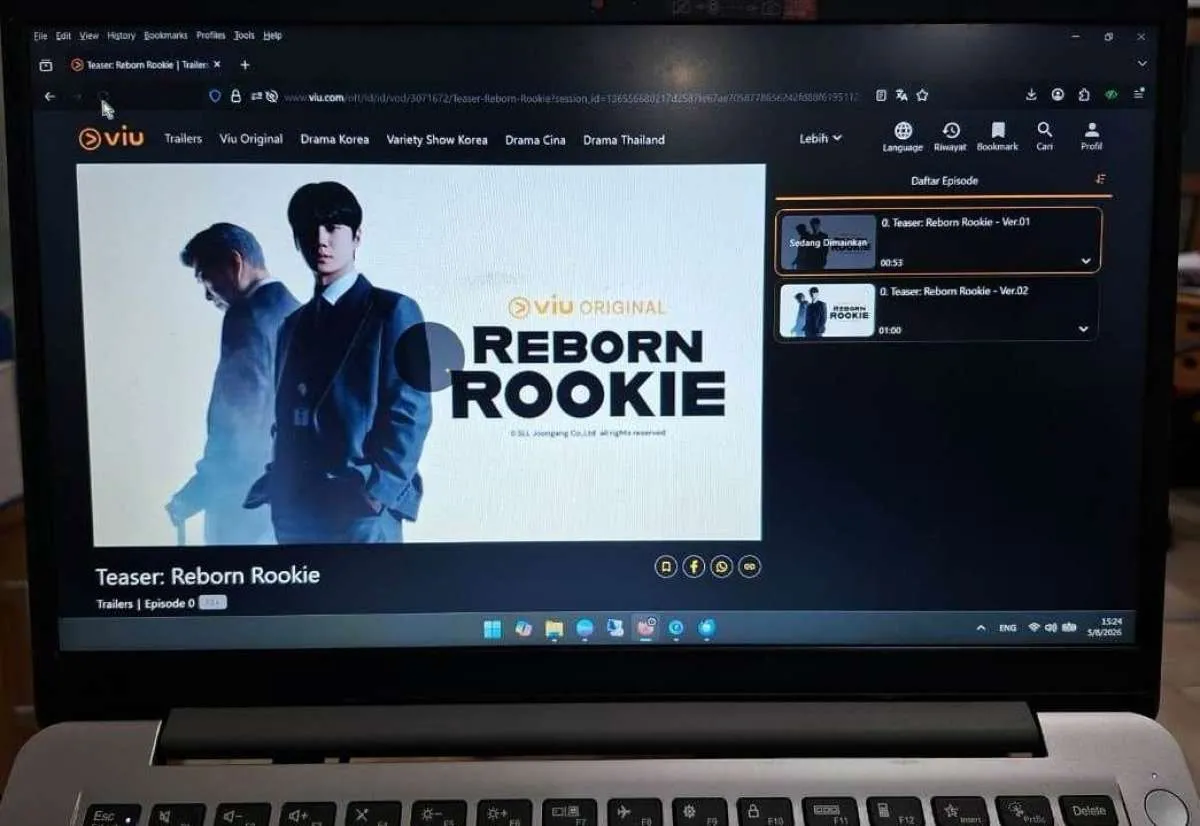Screen dimensions: 1200x826
Task: Open the View menu
Action: 89,36
